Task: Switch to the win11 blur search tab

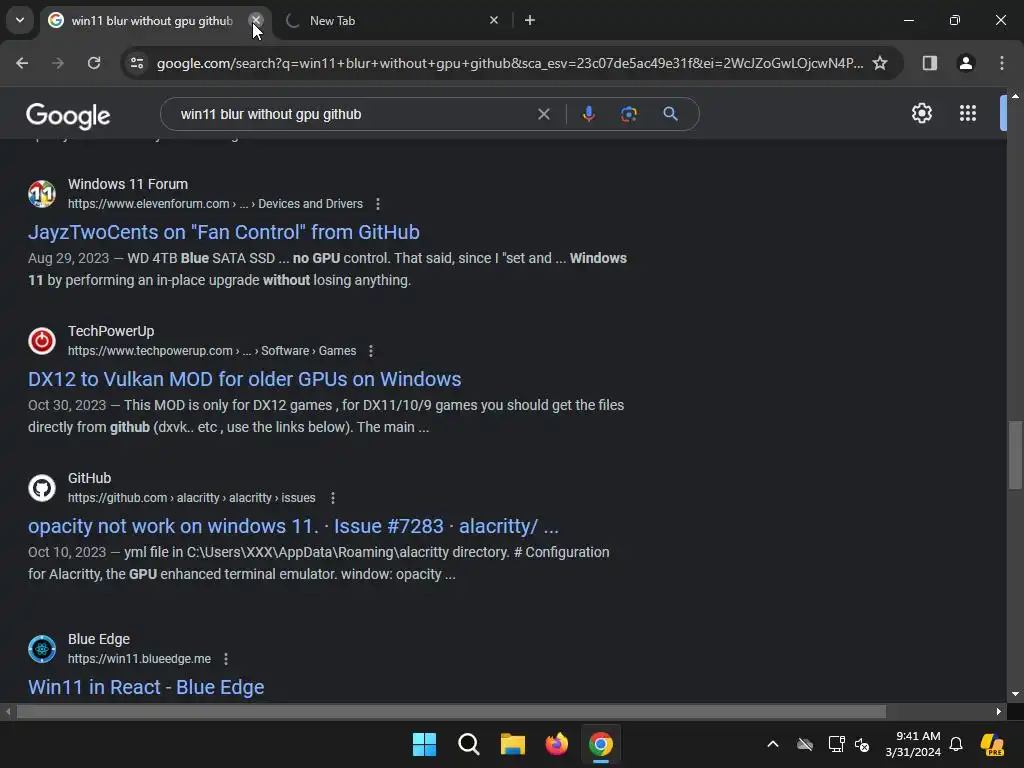Action: (152, 21)
